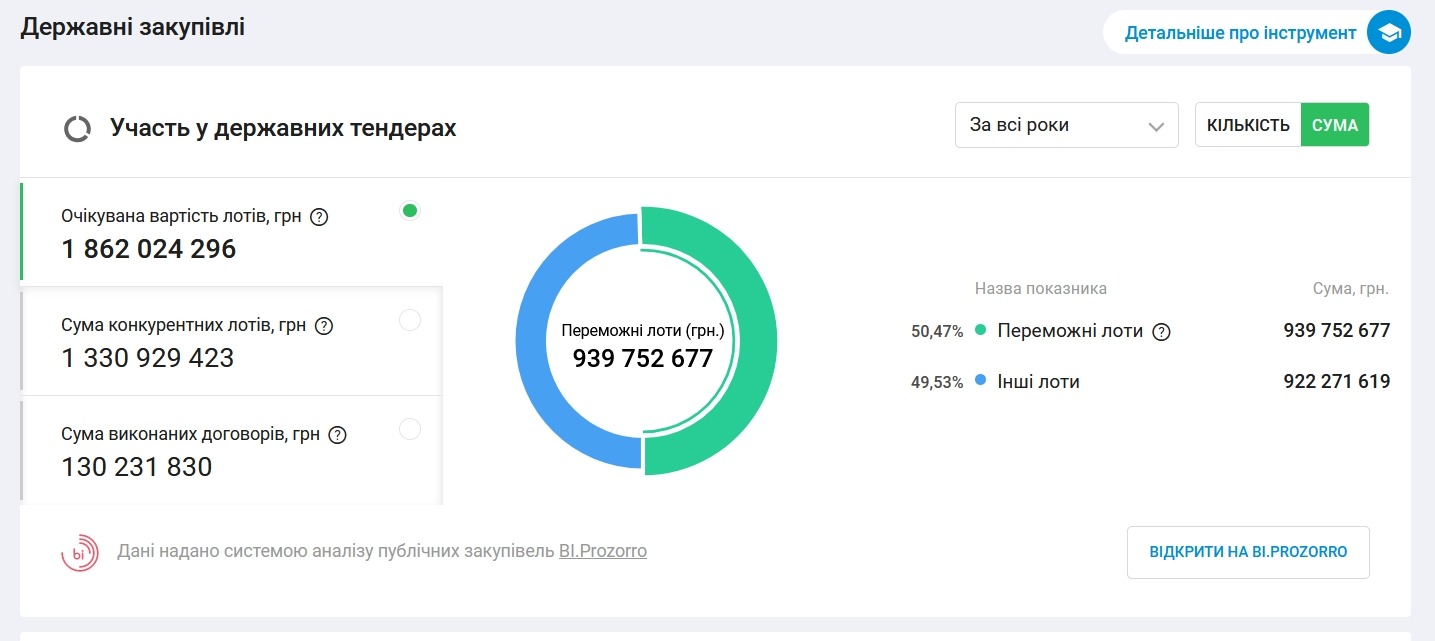
Task: Click help icon beside Сума виконаних договорів
Action: 337,435
